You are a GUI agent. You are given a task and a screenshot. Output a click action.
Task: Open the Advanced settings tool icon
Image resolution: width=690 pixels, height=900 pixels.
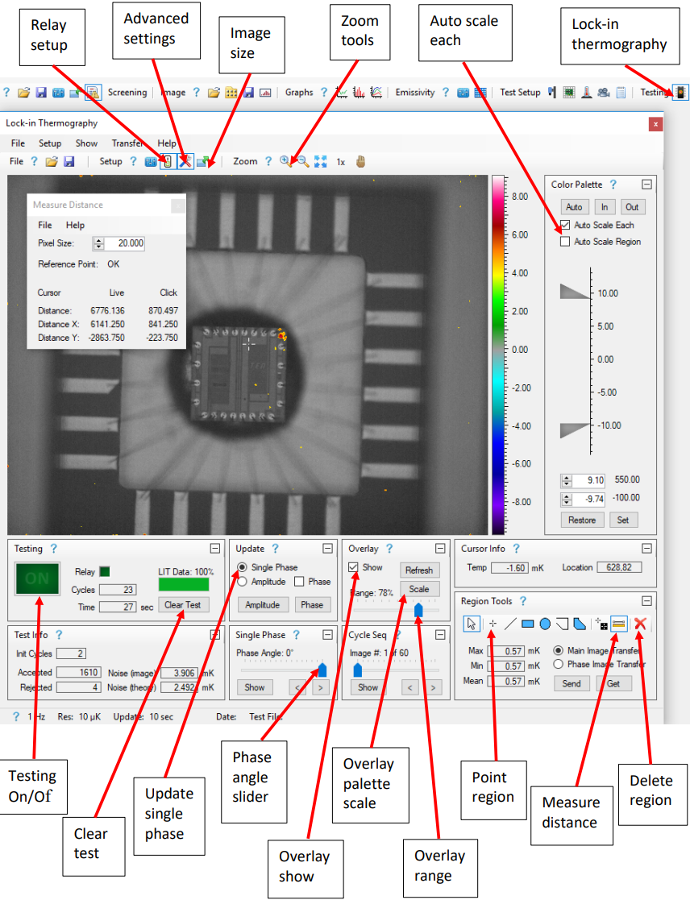coord(185,161)
